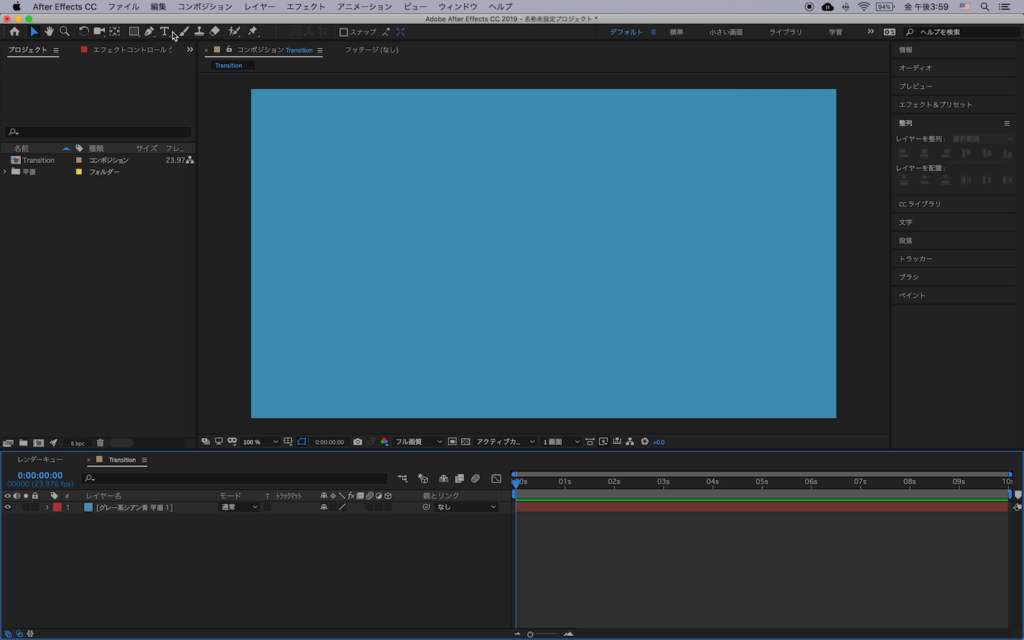The width and height of the screenshot is (1024, 640).
Task: Click the project panel search field
Action: (x=98, y=132)
